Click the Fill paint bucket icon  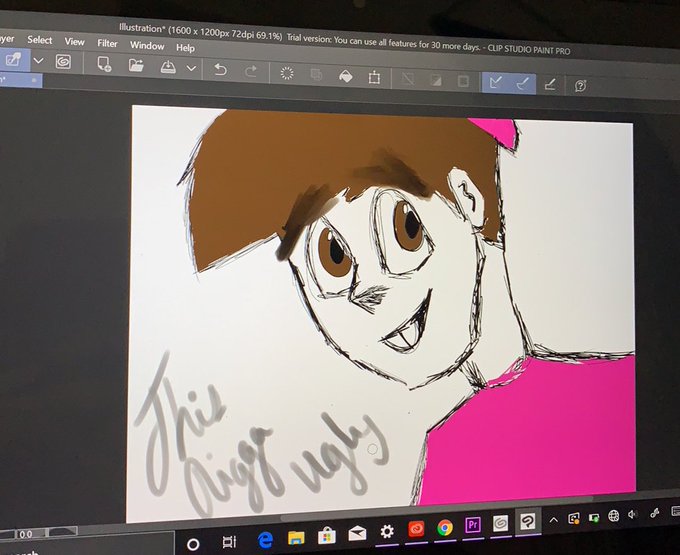pyautogui.click(x=346, y=76)
